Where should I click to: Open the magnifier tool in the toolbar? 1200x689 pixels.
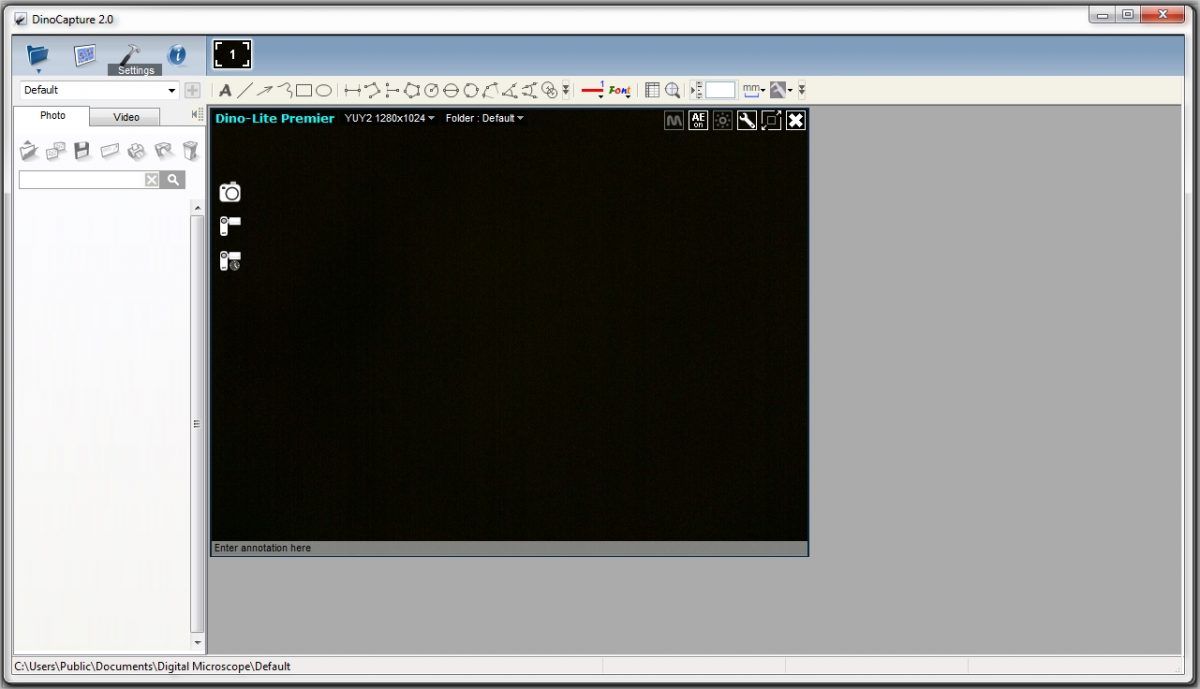click(x=673, y=90)
